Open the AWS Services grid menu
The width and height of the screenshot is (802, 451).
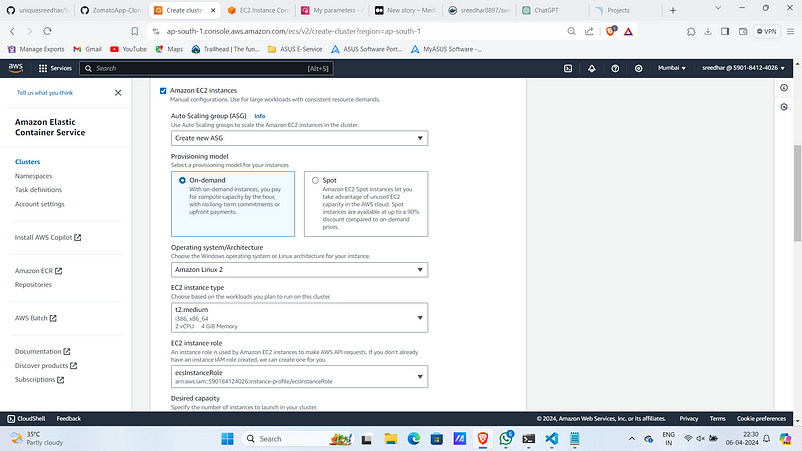tap(55, 68)
